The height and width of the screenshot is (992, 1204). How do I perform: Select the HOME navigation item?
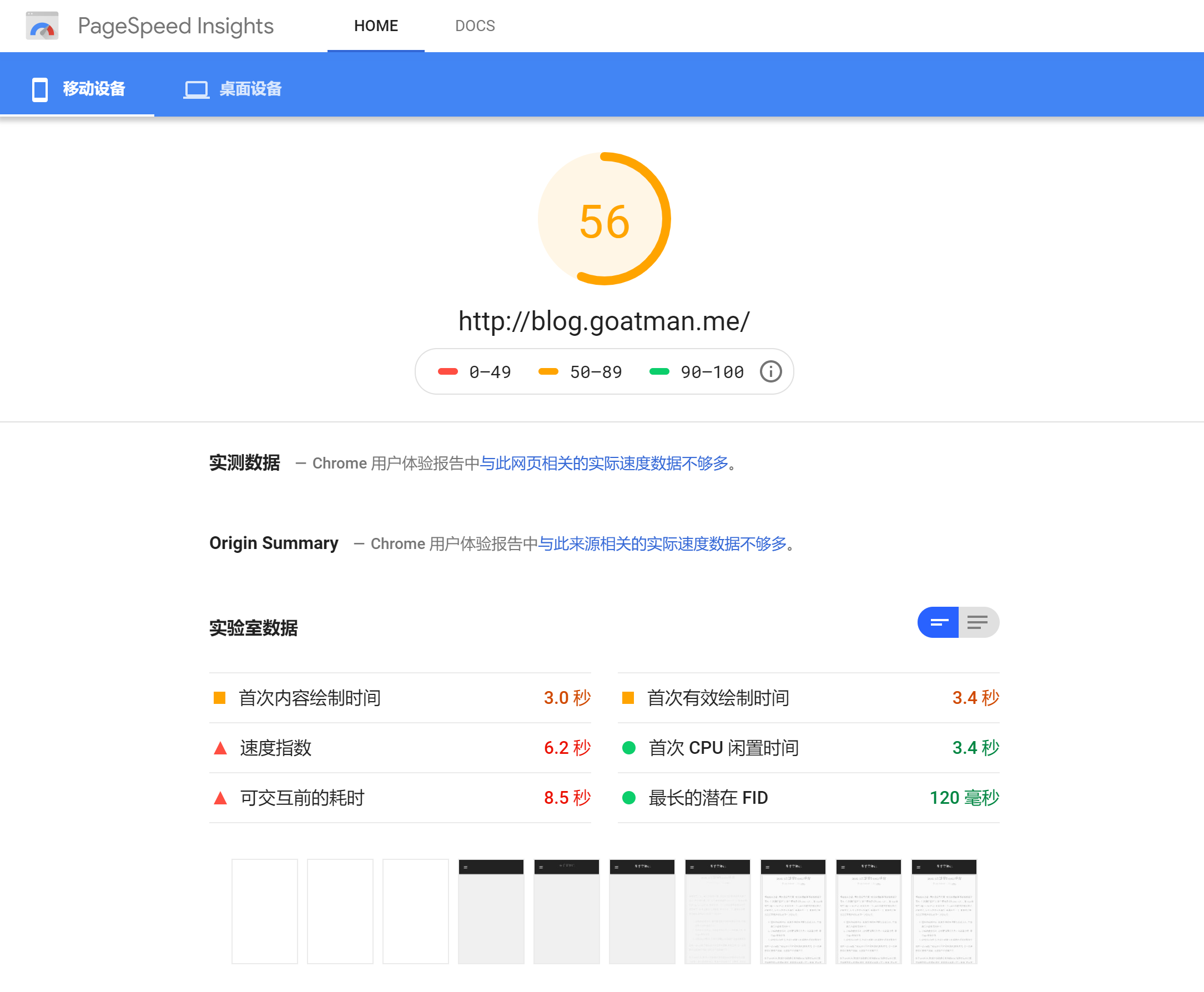[x=375, y=26]
